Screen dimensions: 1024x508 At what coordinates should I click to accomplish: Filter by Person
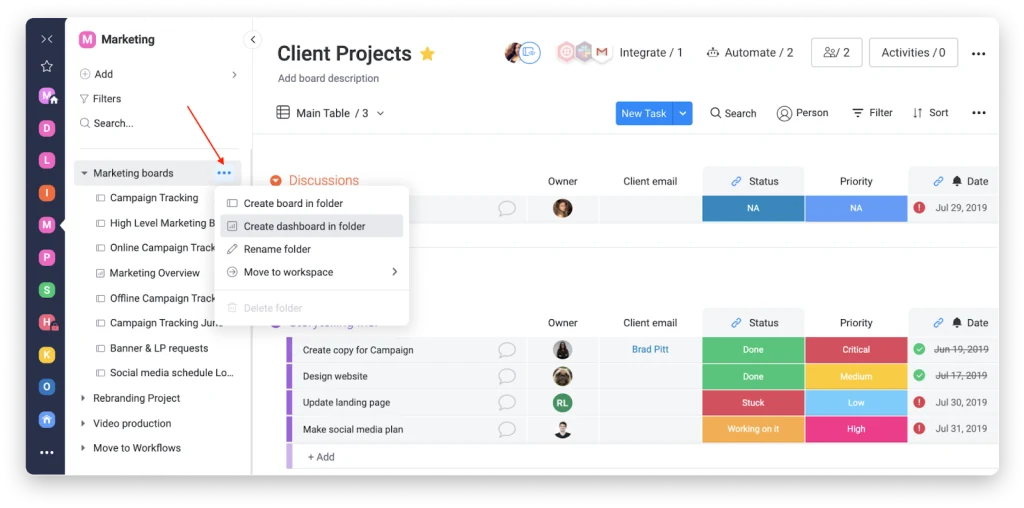click(803, 113)
